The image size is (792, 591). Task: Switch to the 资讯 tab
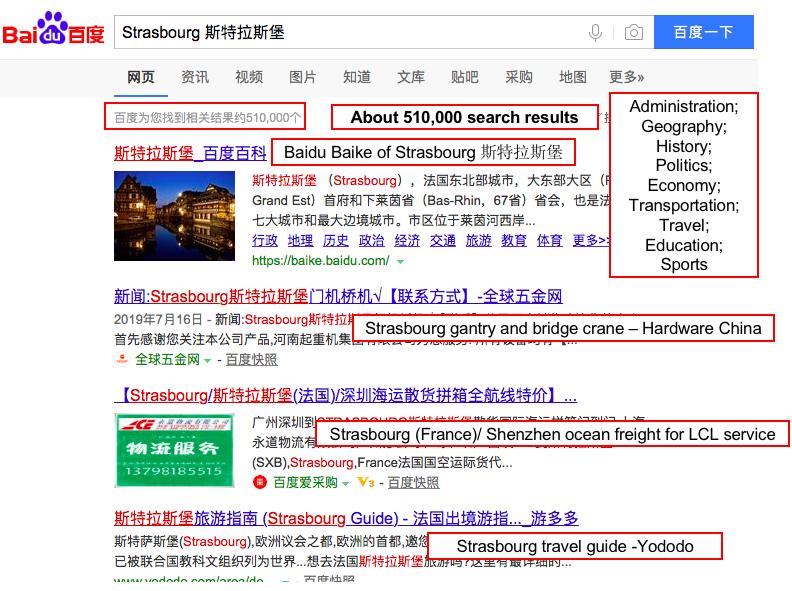194,77
